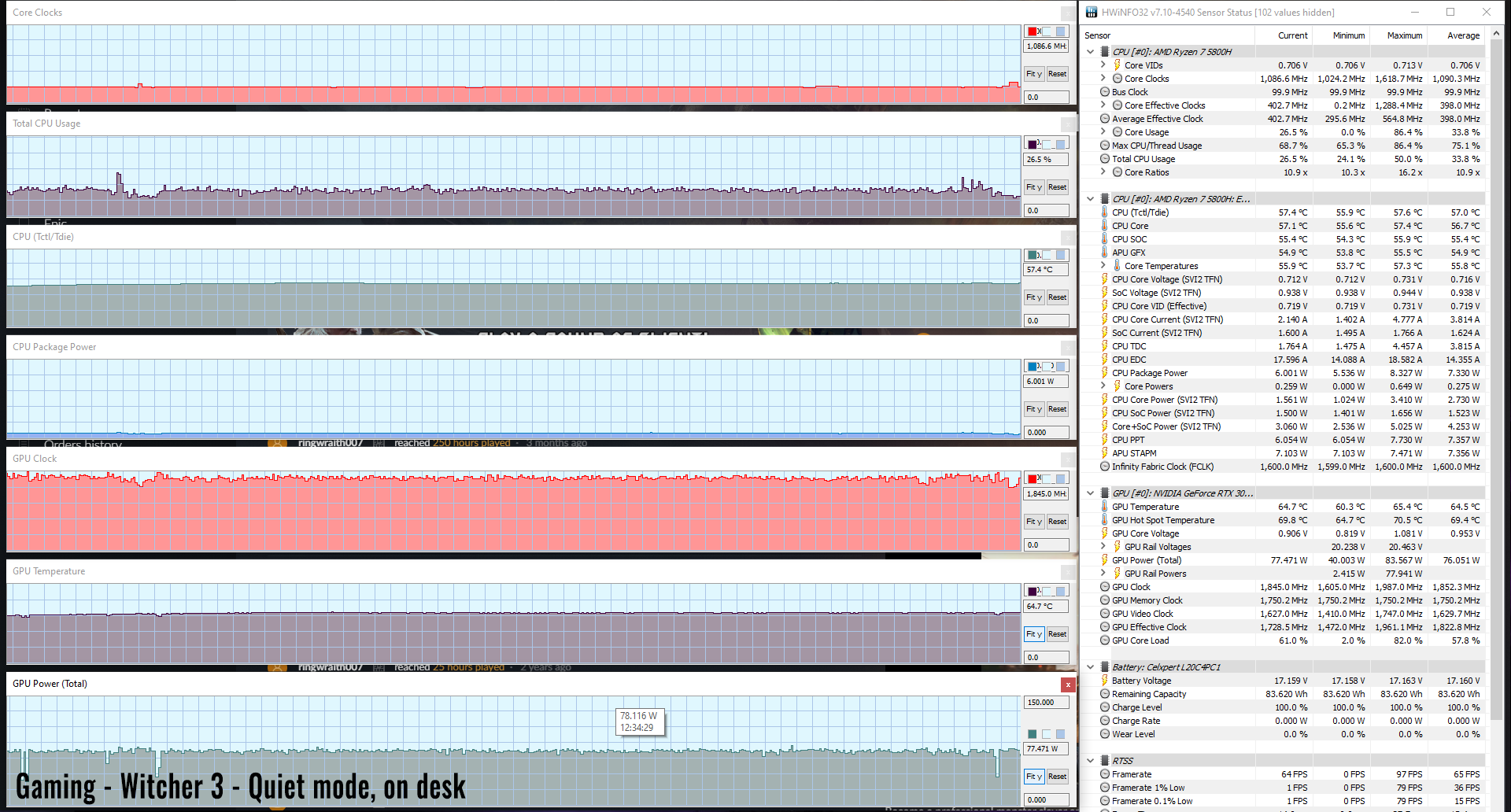This screenshot has width=1511, height=812.
Task: Click the chip icon for the NVIDIA GeForce GPU
Action: [x=1105, y=493]
